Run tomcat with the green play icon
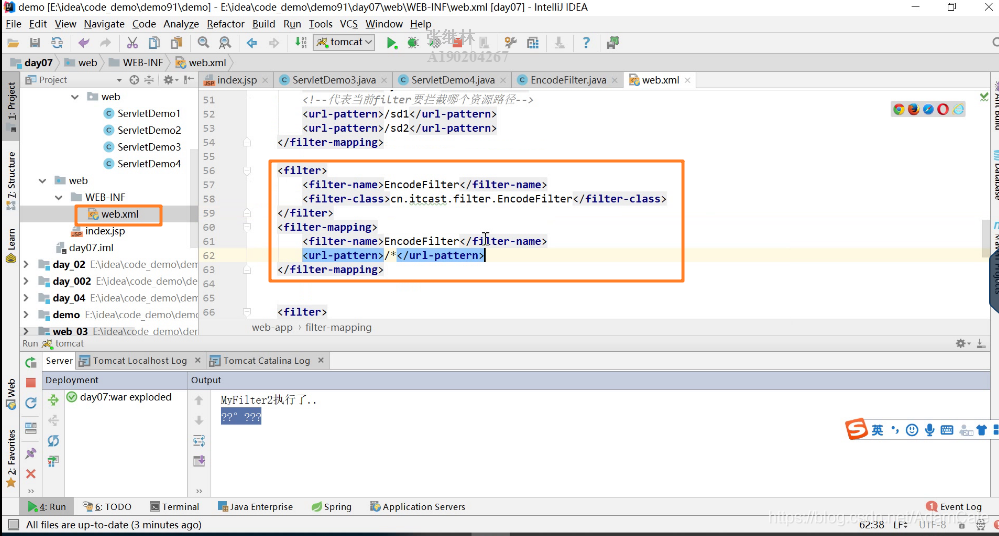The image size is (999, 536). click(x=391, y=43)
